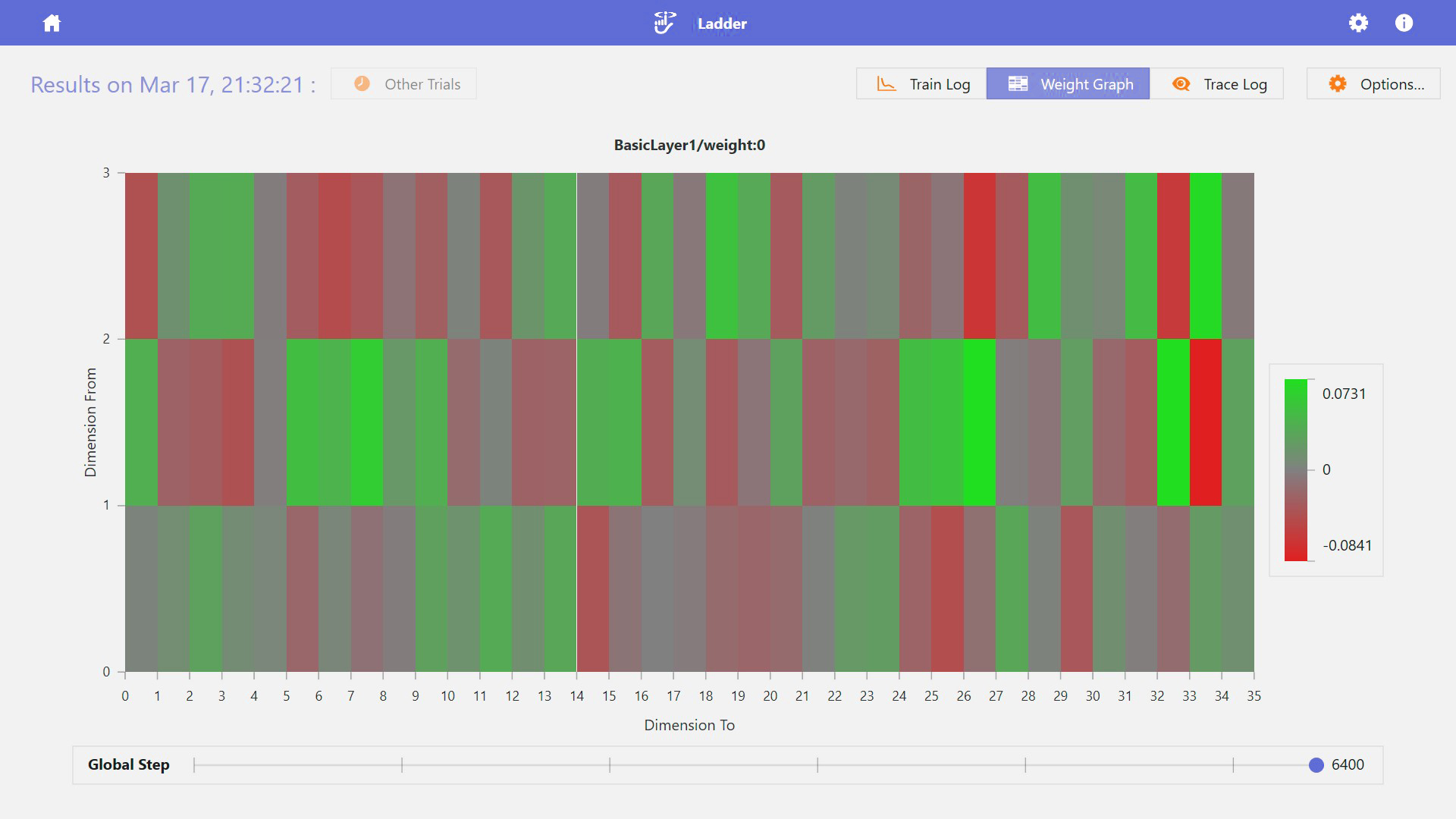Click the info icon in header
The height and width of the screenshot is (819, 1456).
(x=1404, y=23)
